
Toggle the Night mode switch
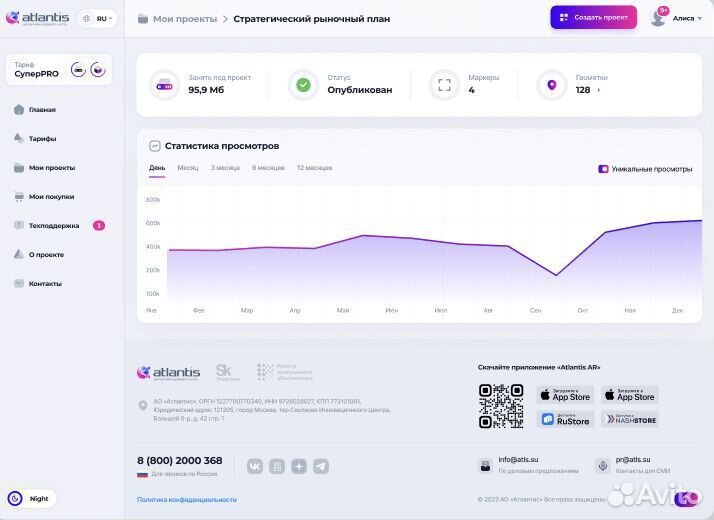coord(31,499)
